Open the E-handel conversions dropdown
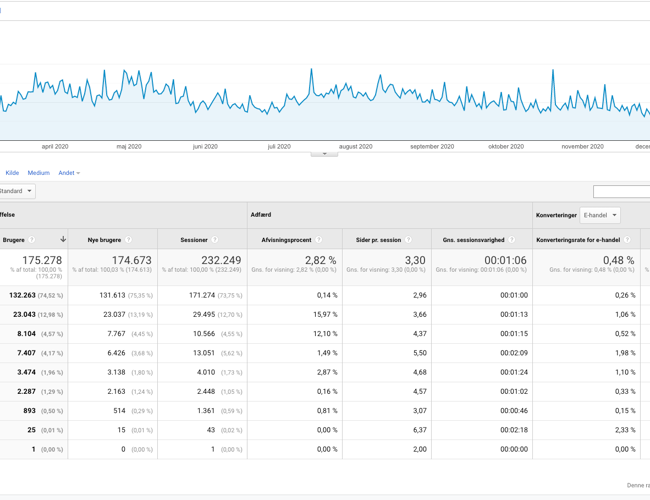Viewport: 650px width, 500px height. [600, 215]
